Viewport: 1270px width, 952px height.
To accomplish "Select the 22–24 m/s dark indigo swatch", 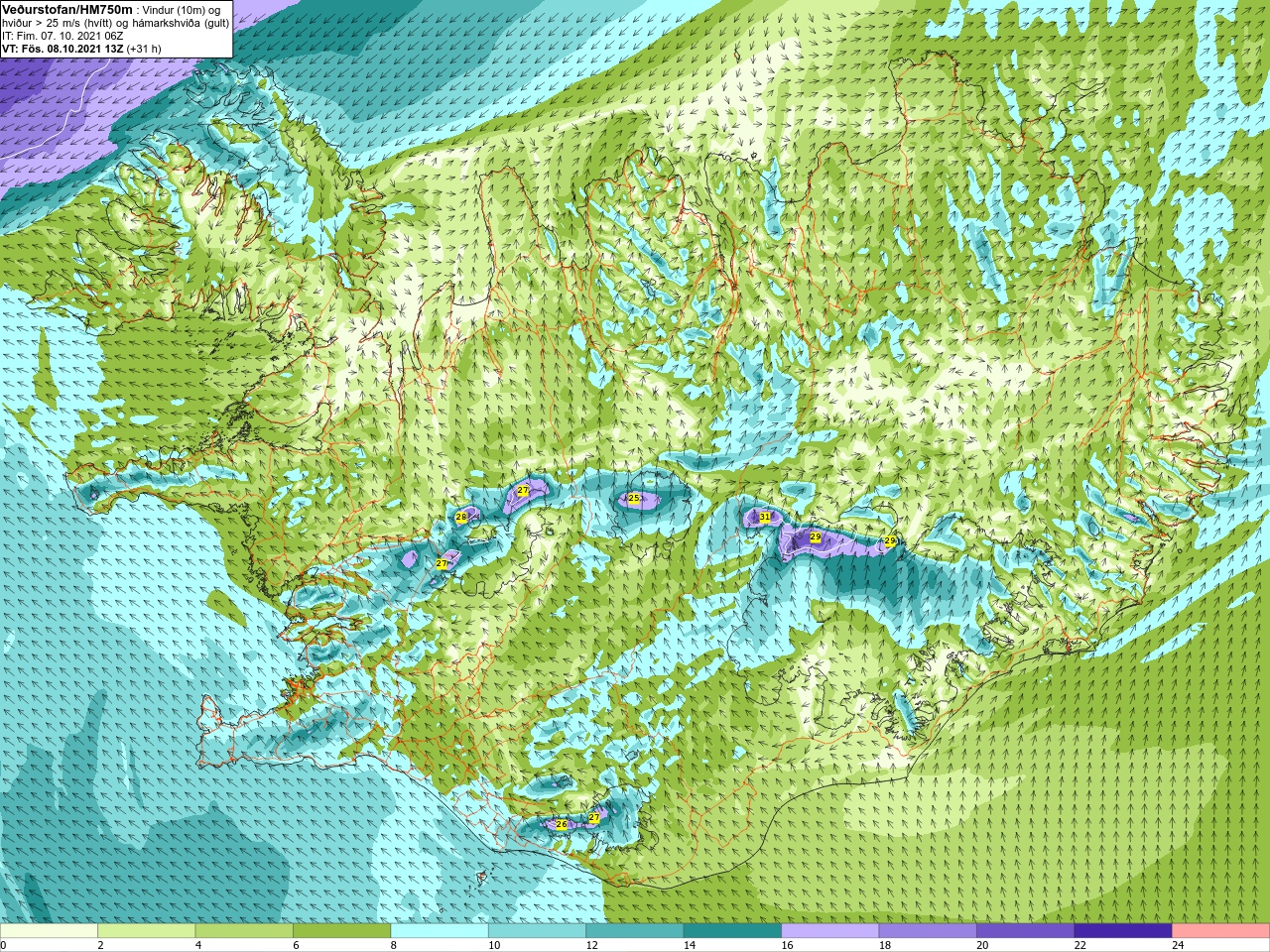I will click(x=1124, y=931).
